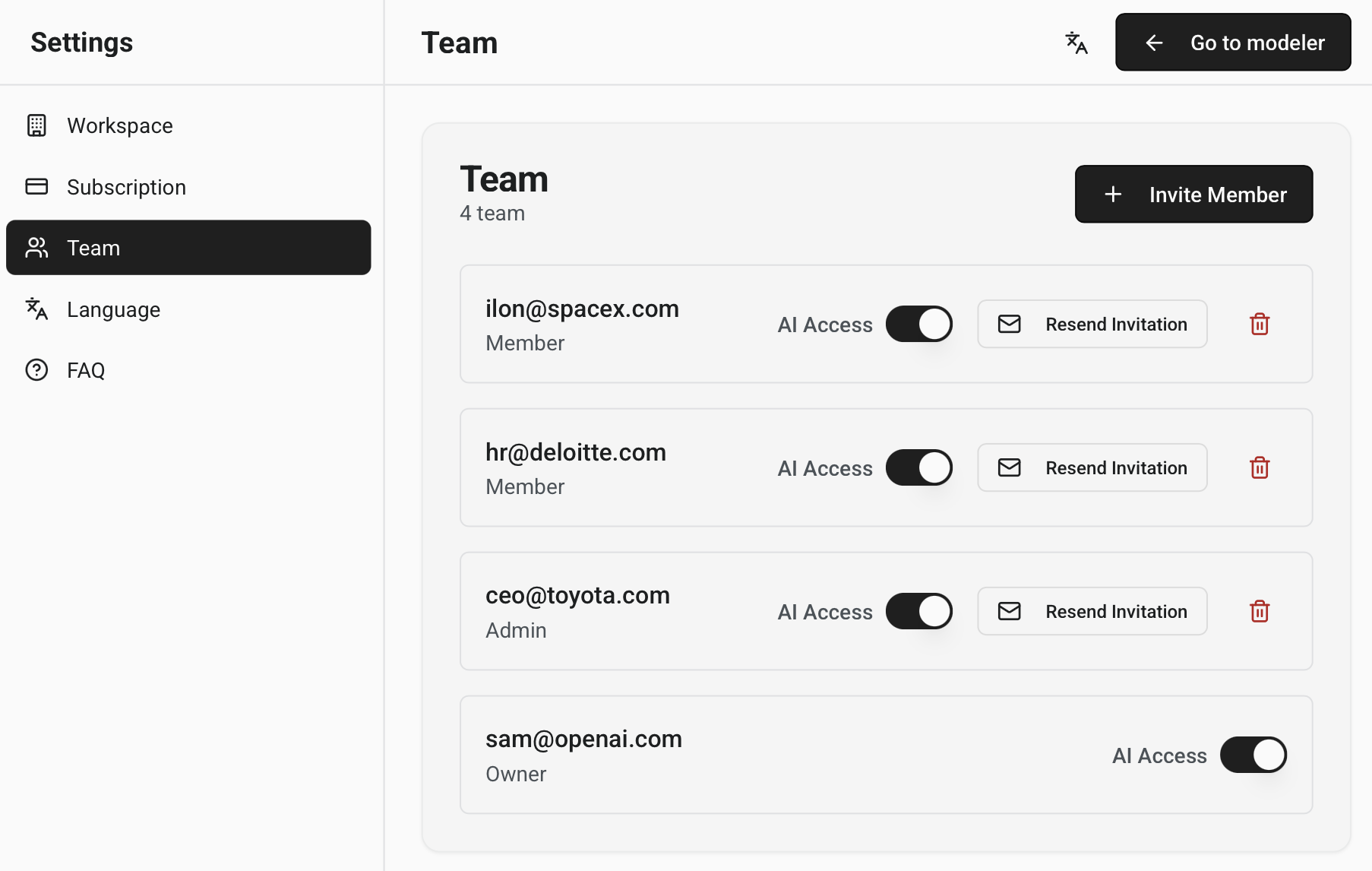Click the Workspace building icon in sidebar
1372x871 pixels.
pyautogui.click(x=36, y=125)
